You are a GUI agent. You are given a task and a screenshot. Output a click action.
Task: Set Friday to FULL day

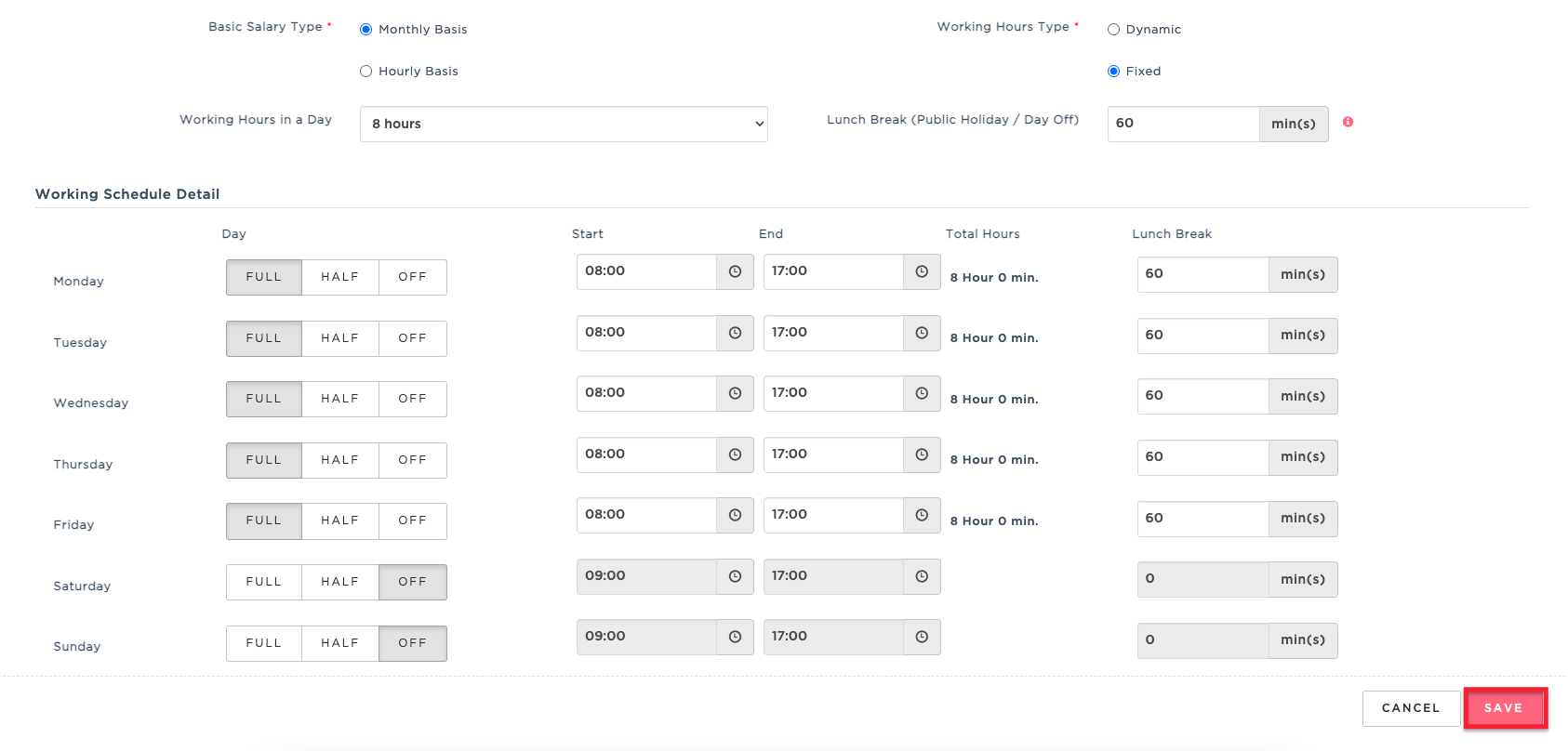(264, 520)
